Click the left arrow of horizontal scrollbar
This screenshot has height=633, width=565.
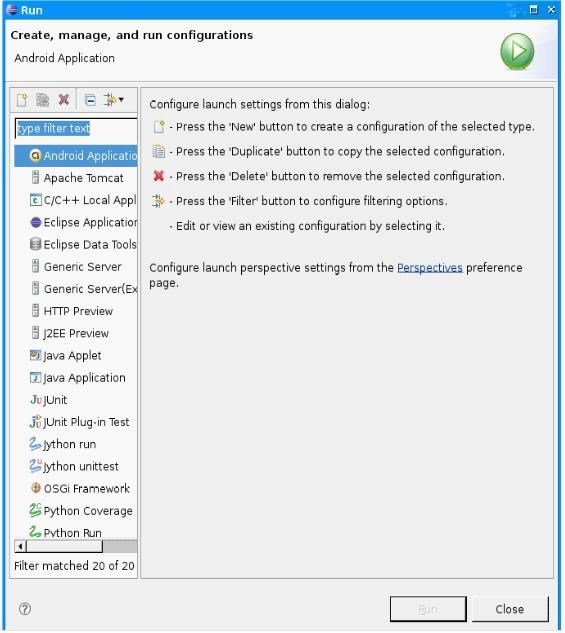click(x=20, y=547)
